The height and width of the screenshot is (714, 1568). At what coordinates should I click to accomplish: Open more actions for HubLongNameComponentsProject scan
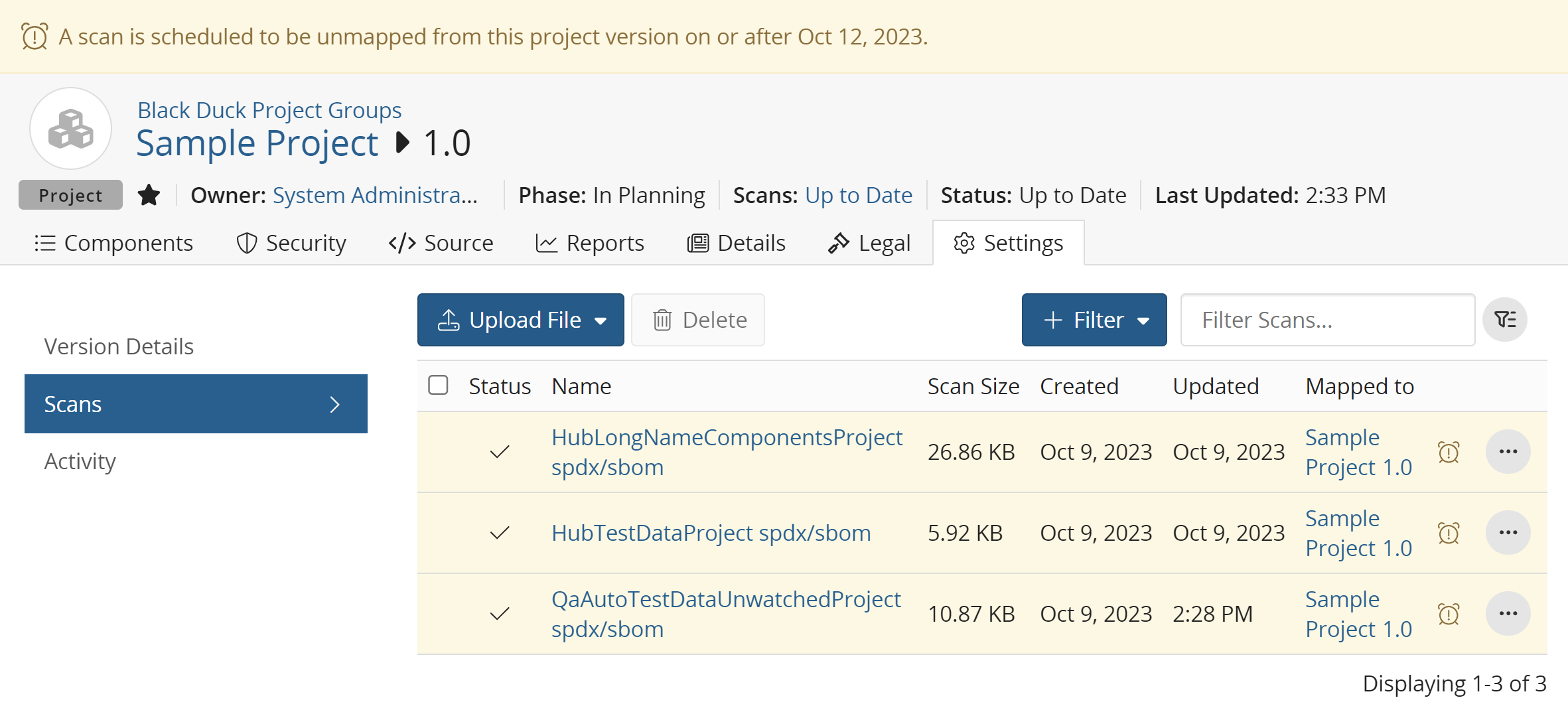coord(1508,452)
